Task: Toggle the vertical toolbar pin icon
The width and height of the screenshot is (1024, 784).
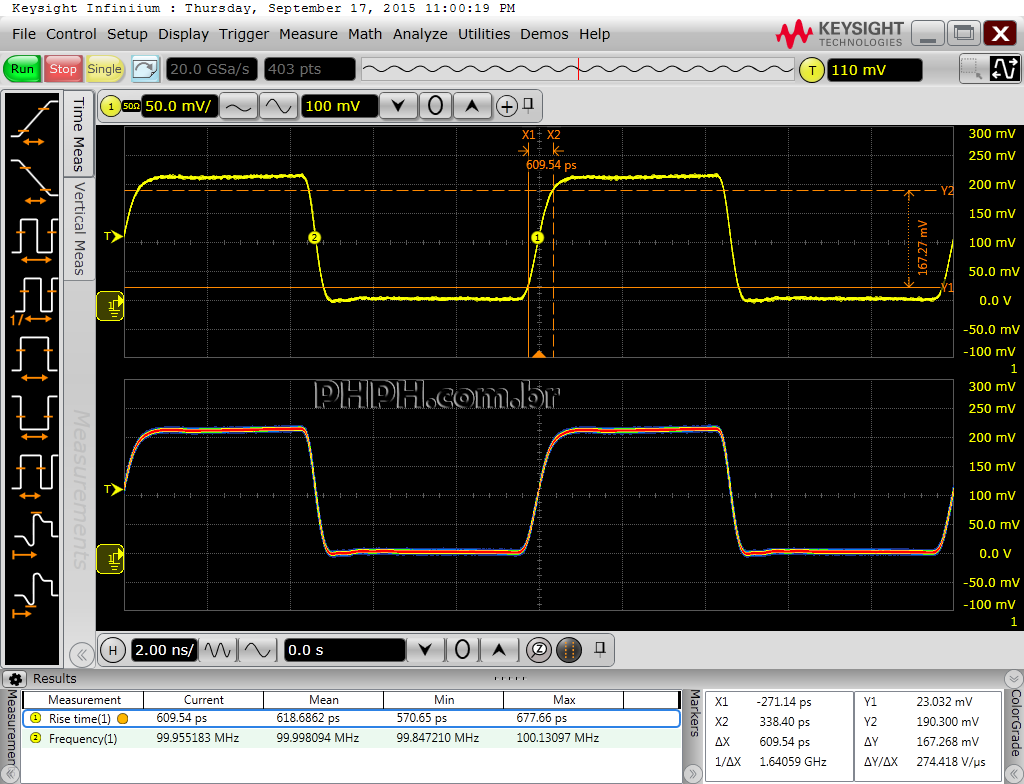Action: pos(529,105)
